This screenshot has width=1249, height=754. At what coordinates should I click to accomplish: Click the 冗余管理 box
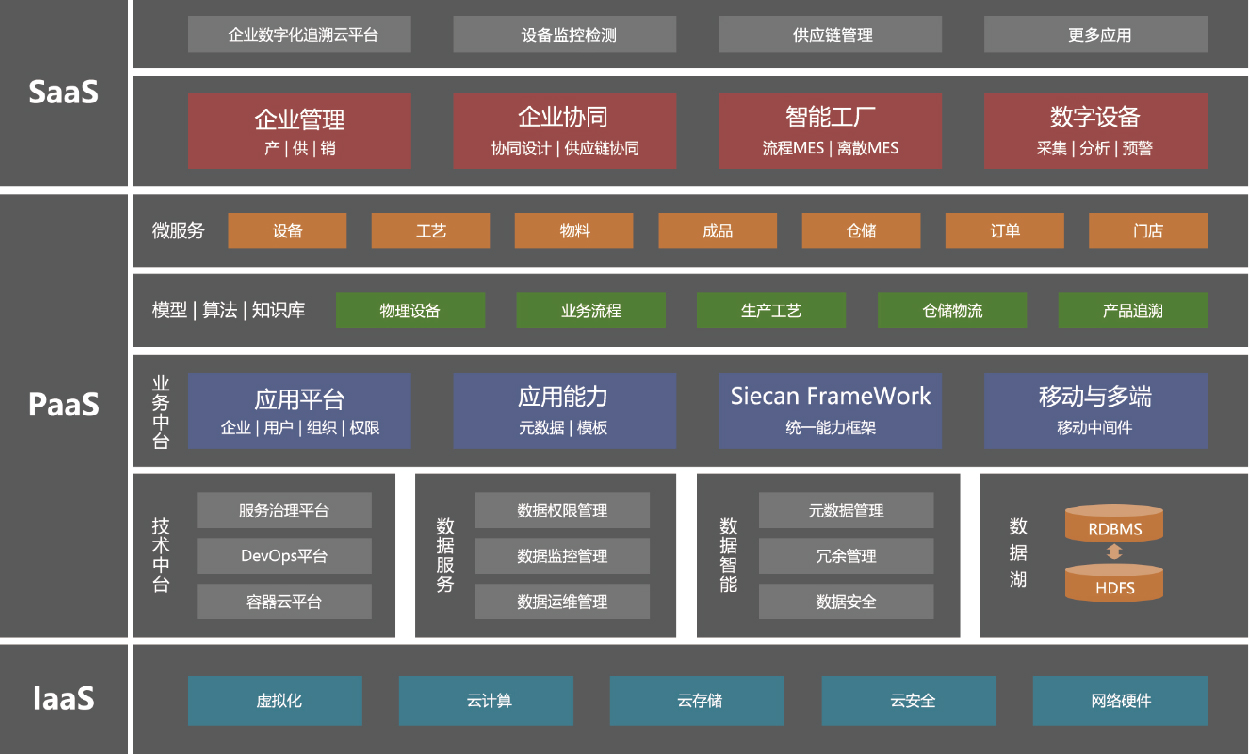(846, 556)
